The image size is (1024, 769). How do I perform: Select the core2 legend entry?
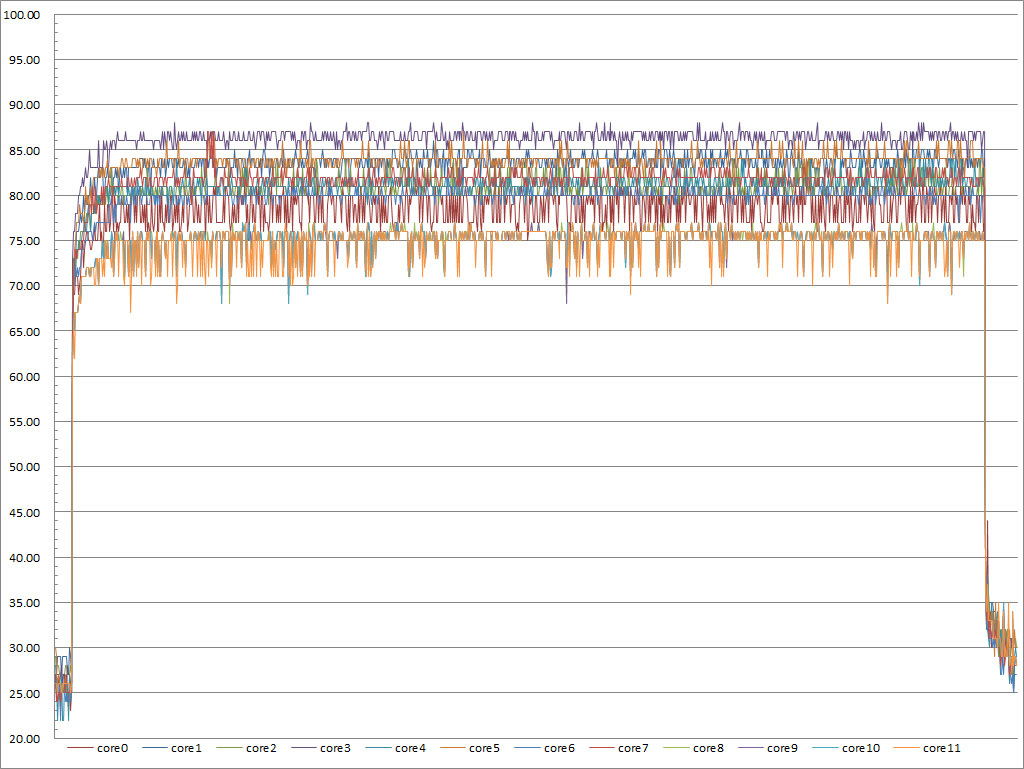tap(247, 748)
